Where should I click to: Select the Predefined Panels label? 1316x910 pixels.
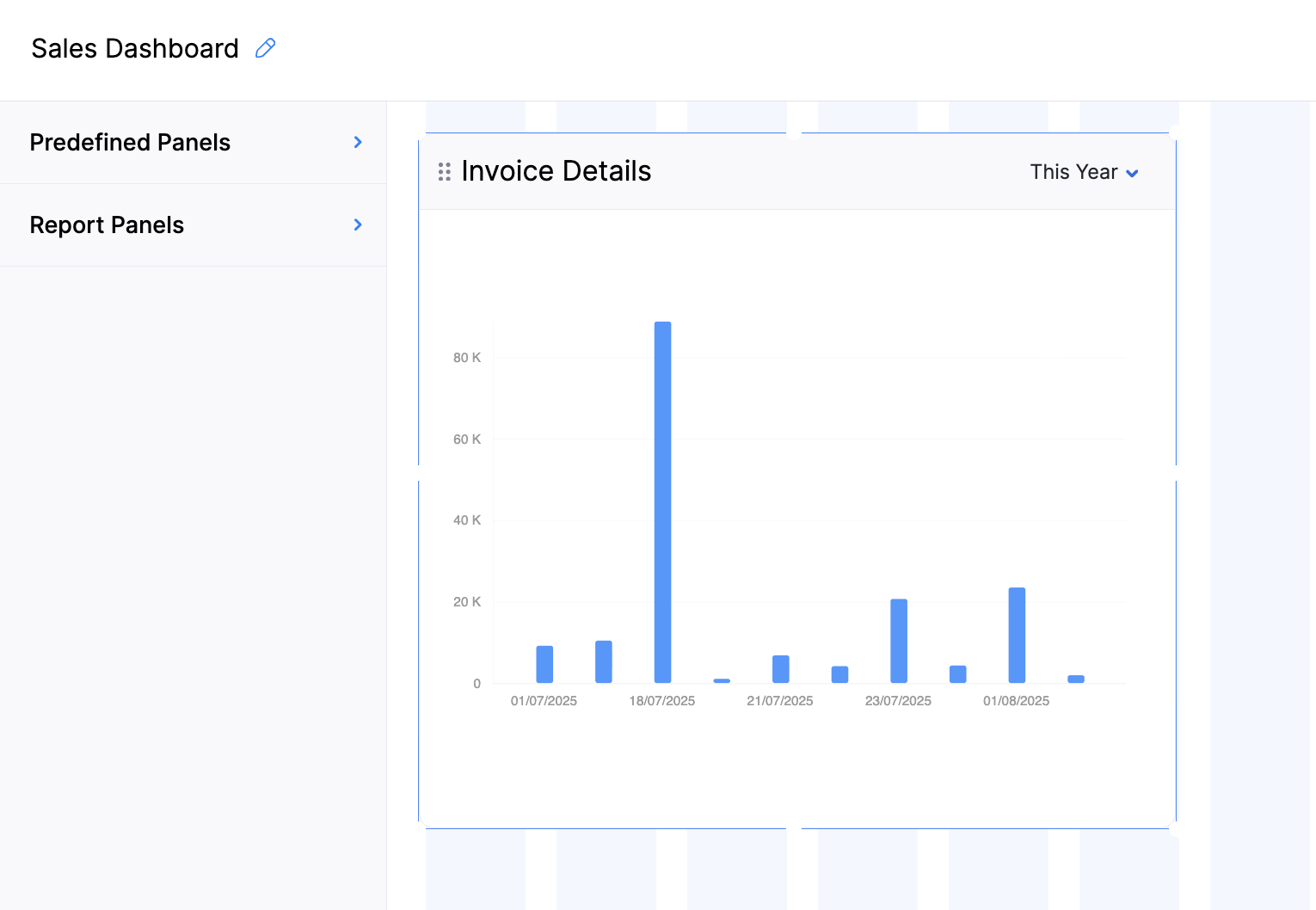[130, 142]
